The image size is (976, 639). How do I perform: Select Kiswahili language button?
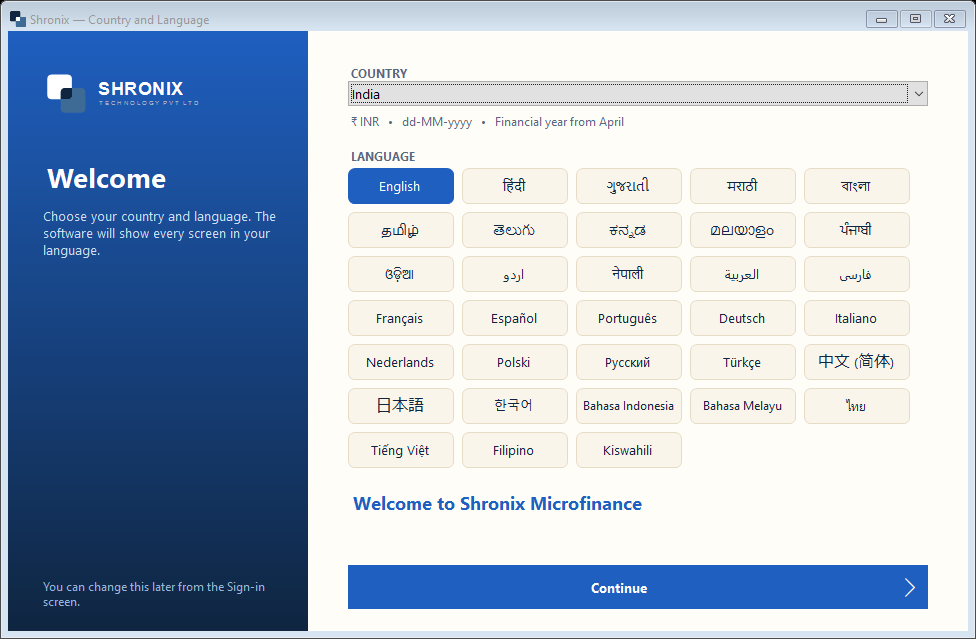pyautogui.click(x=629, y=450)
